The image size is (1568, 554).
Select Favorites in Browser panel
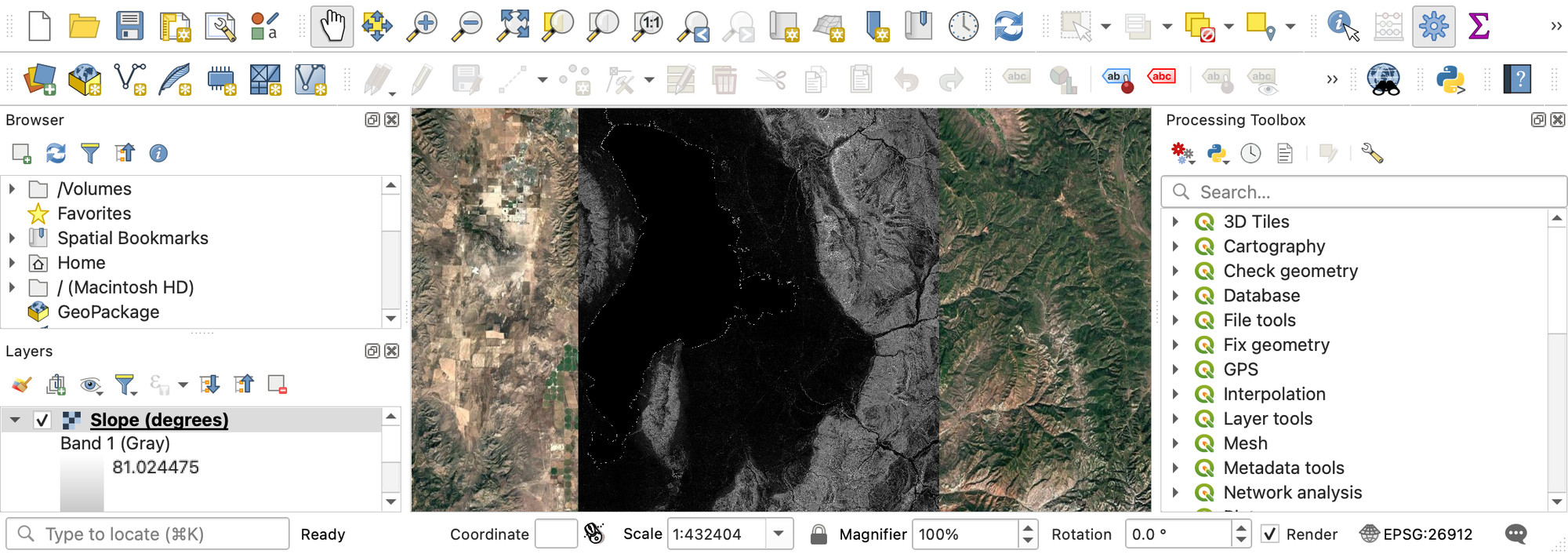click(94, 213)
